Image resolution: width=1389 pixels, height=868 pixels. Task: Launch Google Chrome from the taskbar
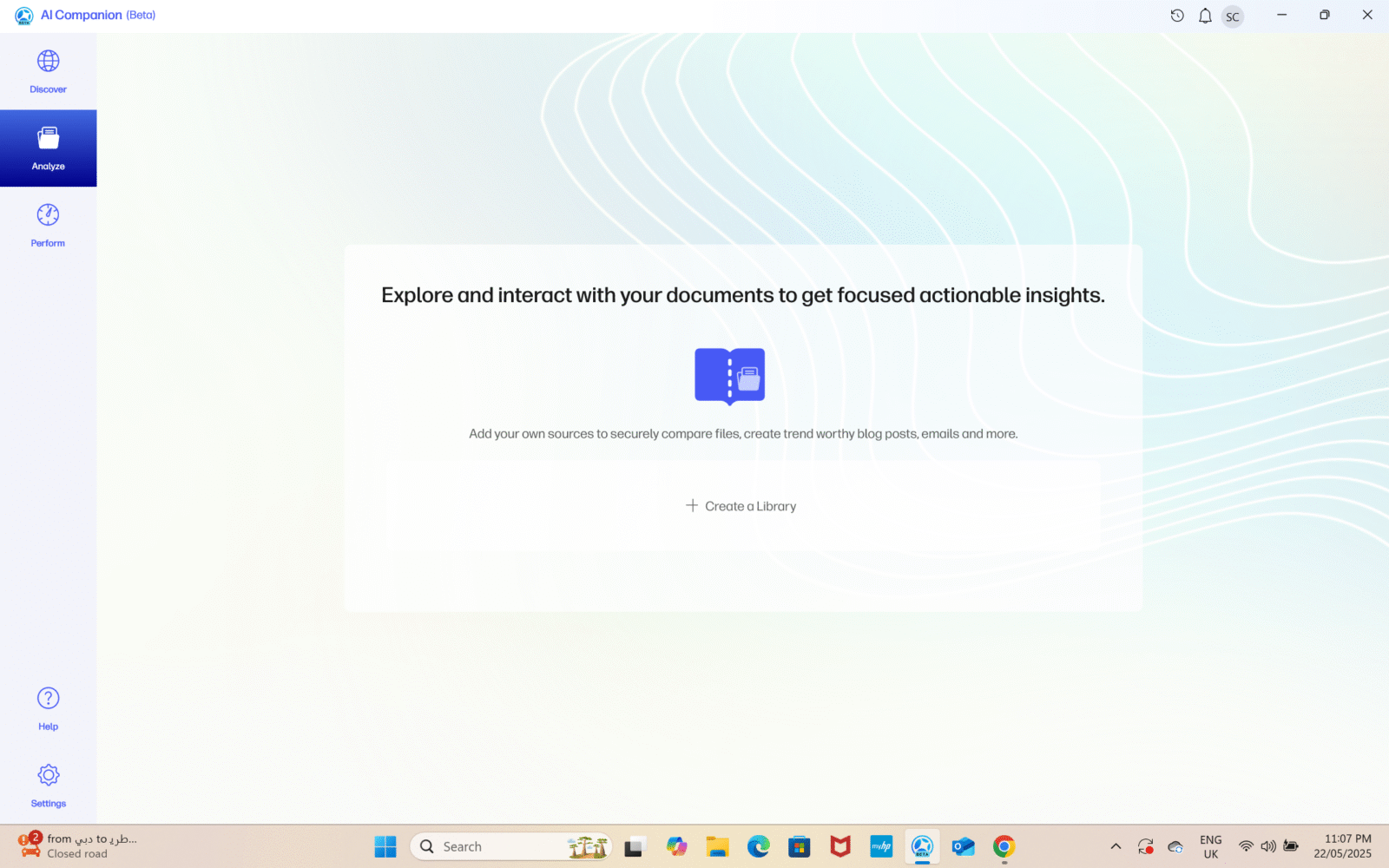pos(1004,846)
